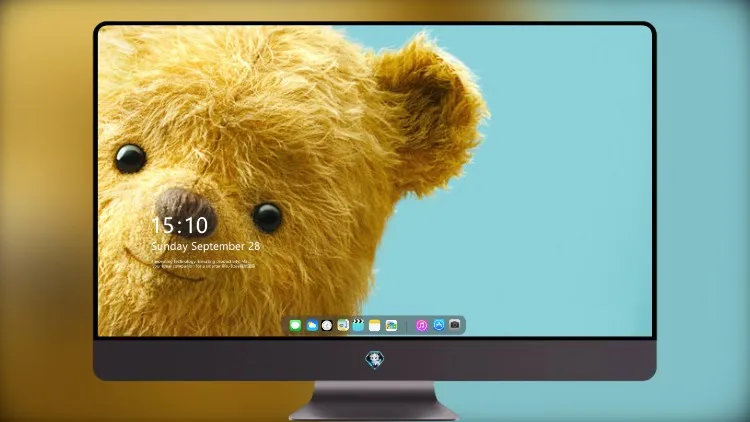Launch the pink iTunes music app
This screenshot has height=422, width=750.
tap(421, 326)
